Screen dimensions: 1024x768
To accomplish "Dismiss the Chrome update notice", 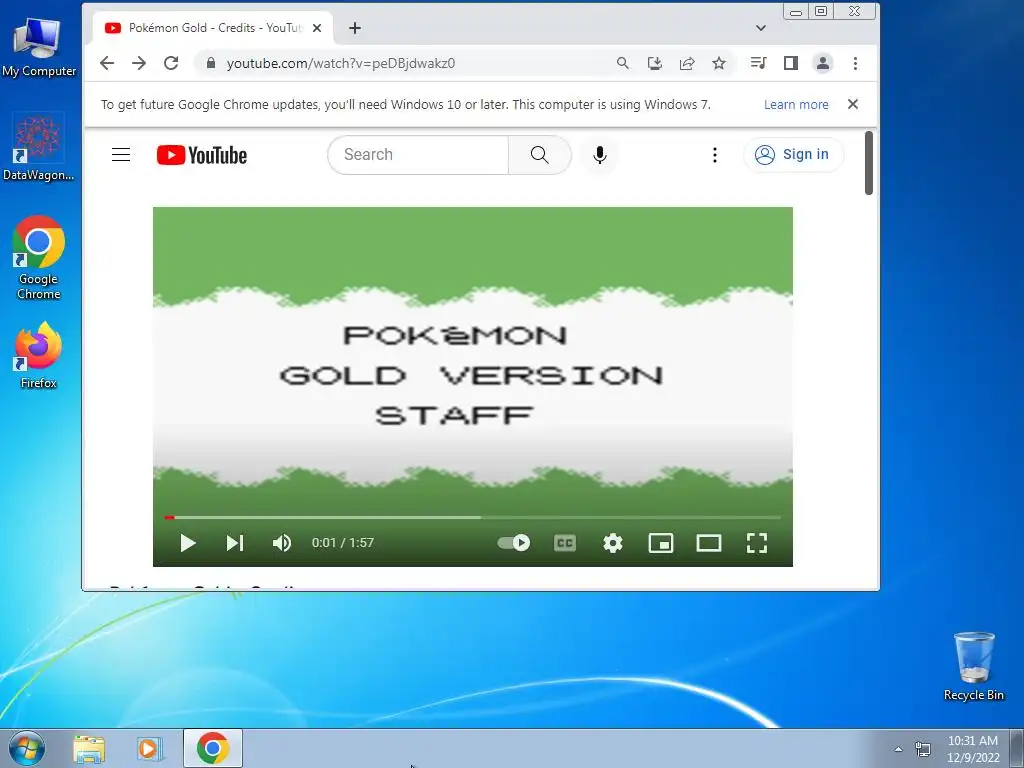I will pyautogui.click(x=853, y=104).
